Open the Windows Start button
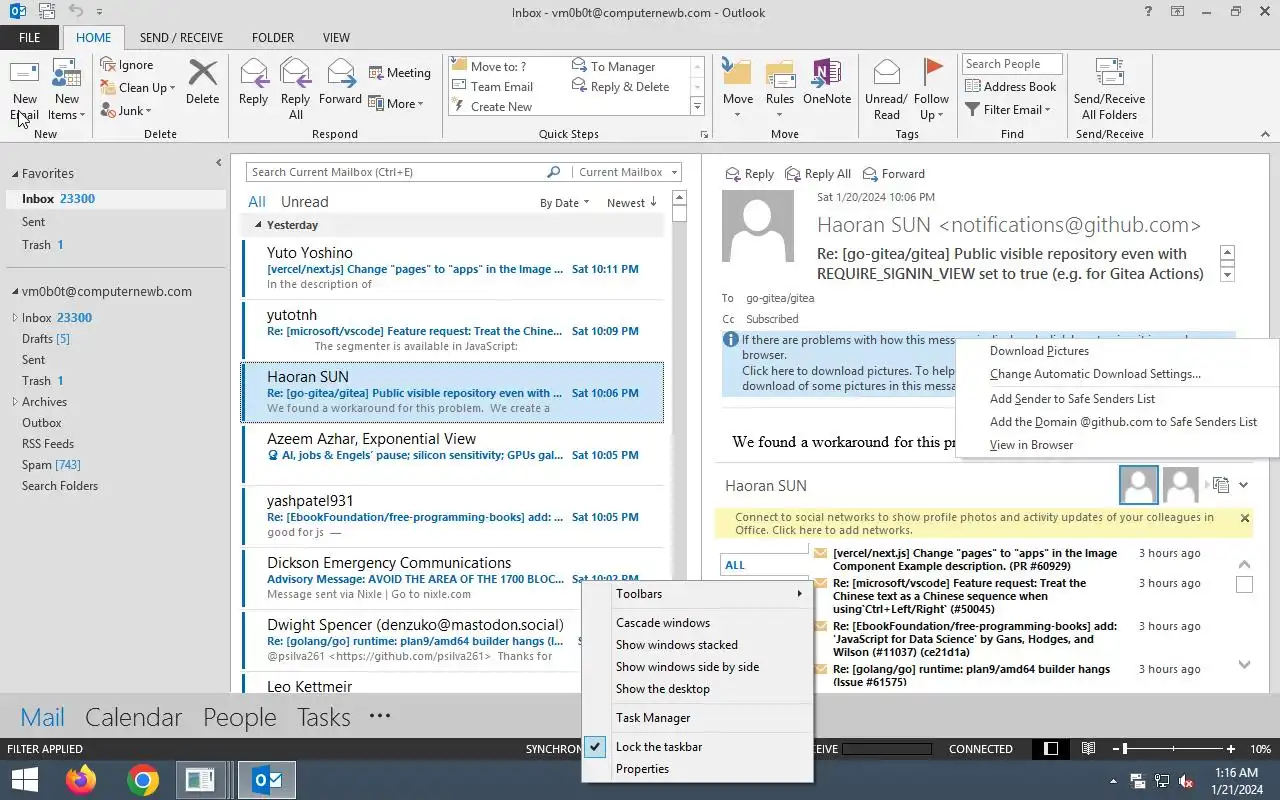 pos(25,780)
